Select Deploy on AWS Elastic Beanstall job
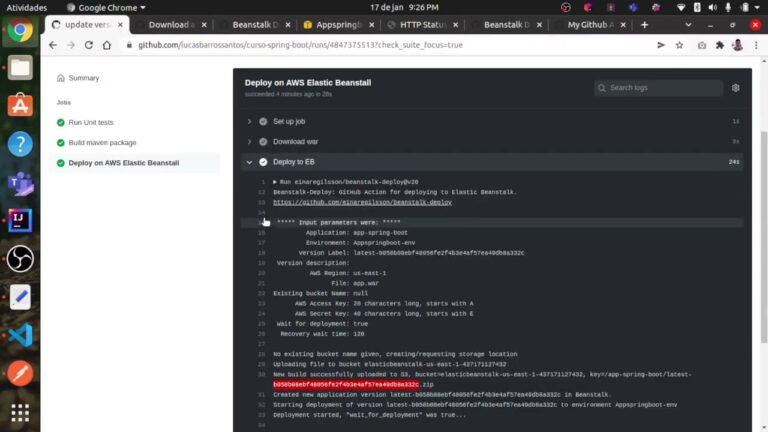768x432 pixels. [x=123, y=163]
